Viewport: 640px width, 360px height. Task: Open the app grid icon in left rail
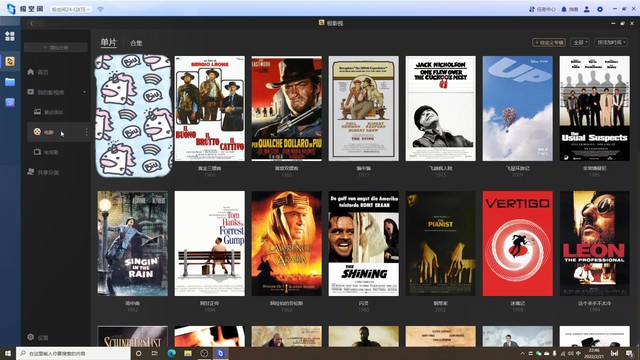pos(10,36)
